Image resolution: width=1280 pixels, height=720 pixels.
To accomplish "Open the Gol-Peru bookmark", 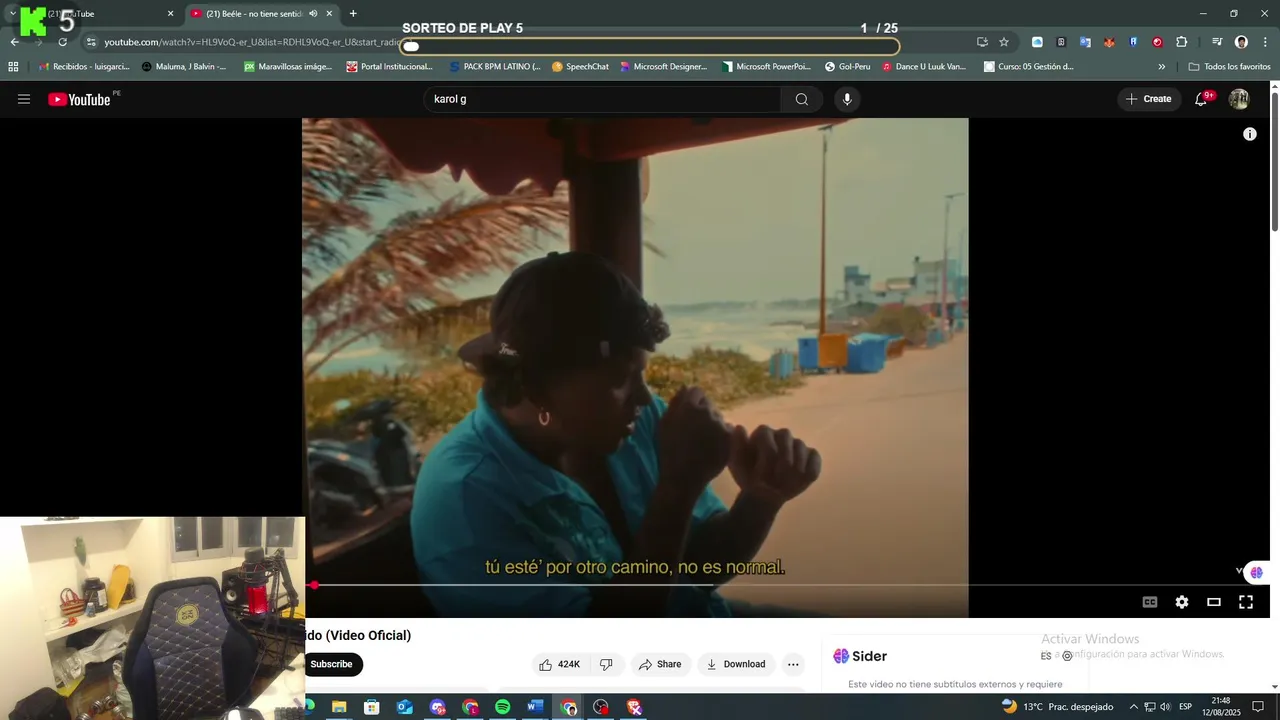I will [848, 67].
